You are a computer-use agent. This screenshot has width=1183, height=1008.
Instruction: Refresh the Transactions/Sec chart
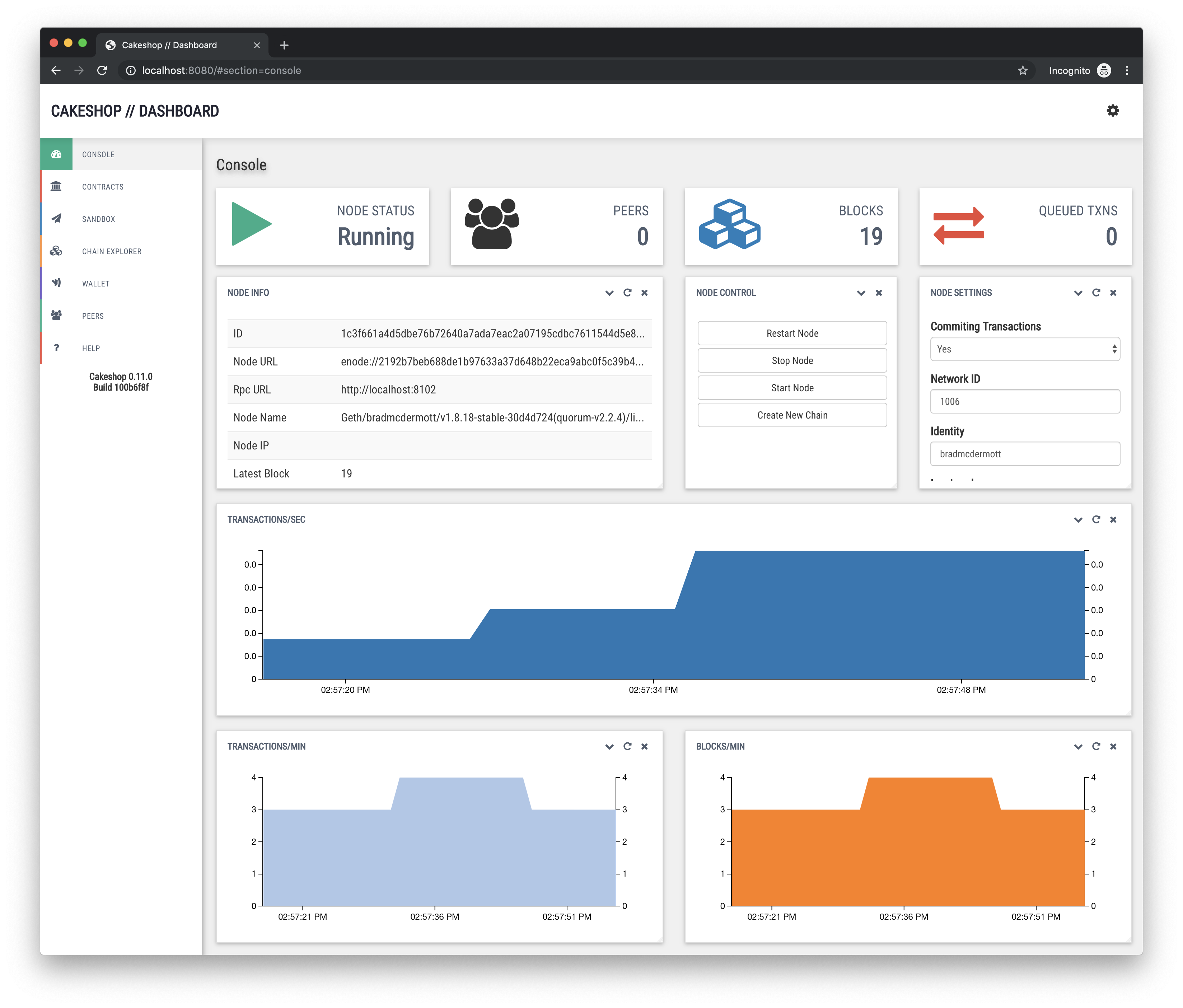[x=1096, y=519]
